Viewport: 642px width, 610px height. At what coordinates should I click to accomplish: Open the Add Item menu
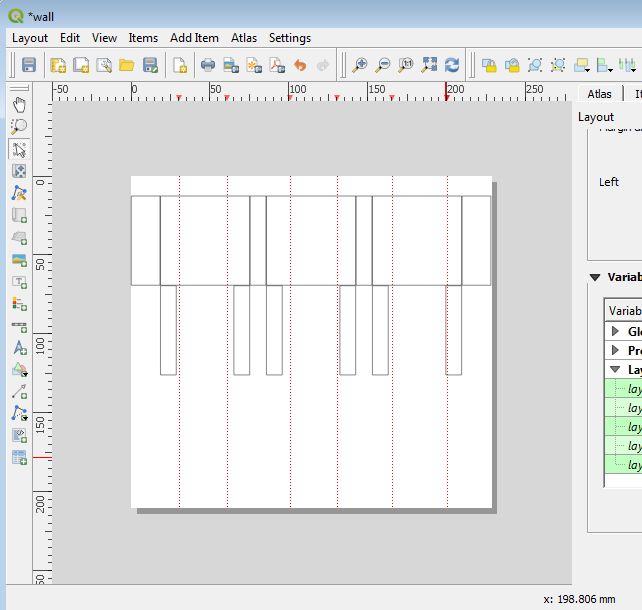point(194,38)
